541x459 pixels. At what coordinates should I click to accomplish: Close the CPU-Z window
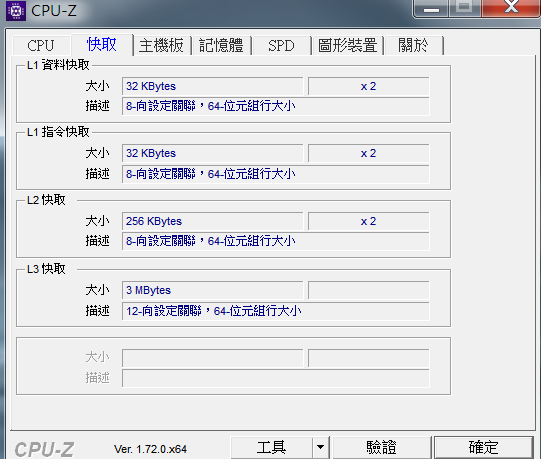(511, 8)
